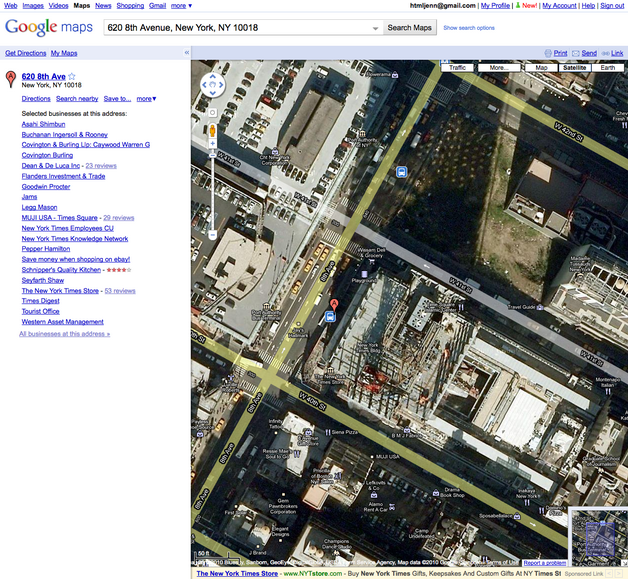Image resolution: width=628 pixels, height=579 pixels.
Task: Open Schnipper's Quality Kitchen link
Action: tap(61, 270)
